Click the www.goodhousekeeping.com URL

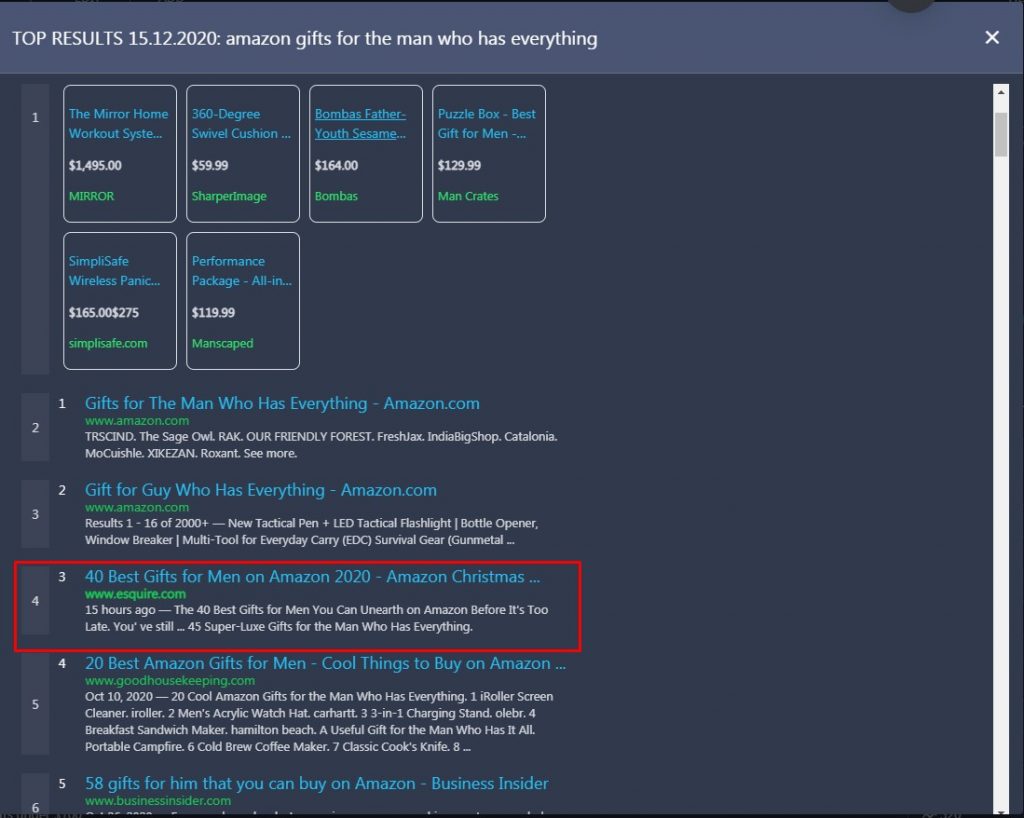point(170,680)
